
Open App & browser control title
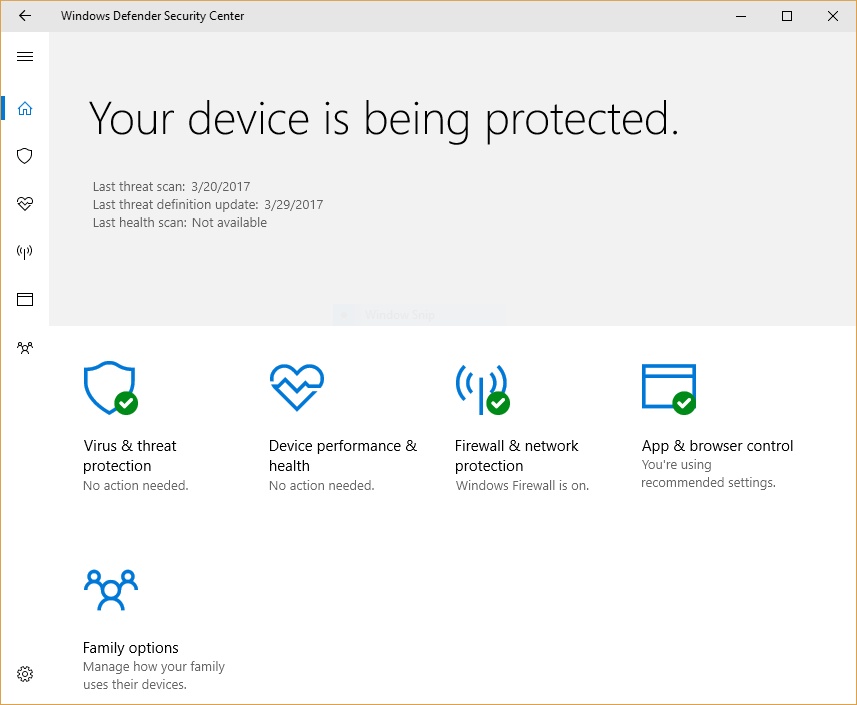(x=717, y=446)
